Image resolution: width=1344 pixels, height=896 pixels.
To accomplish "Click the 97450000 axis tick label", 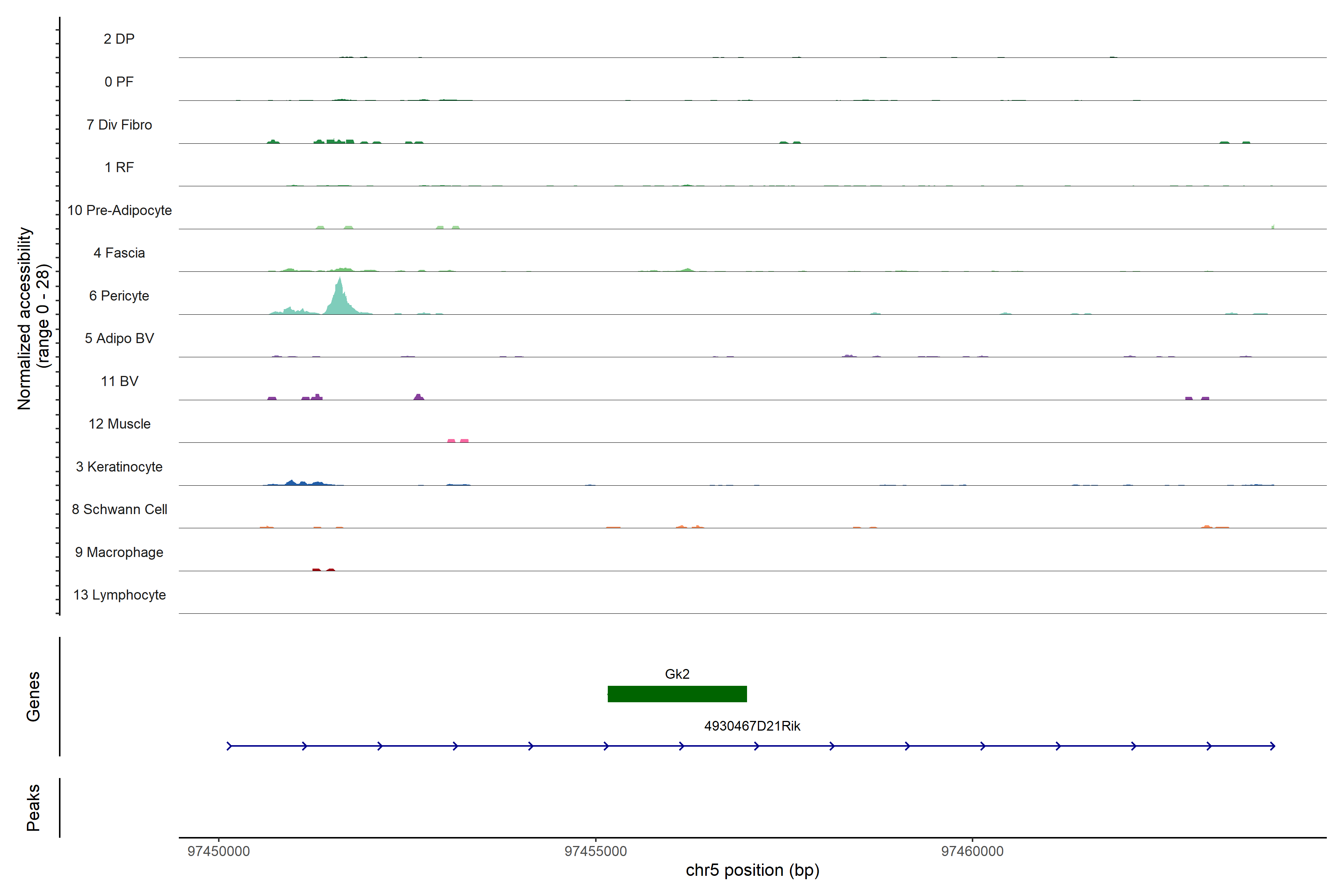I will coord(218,852).
